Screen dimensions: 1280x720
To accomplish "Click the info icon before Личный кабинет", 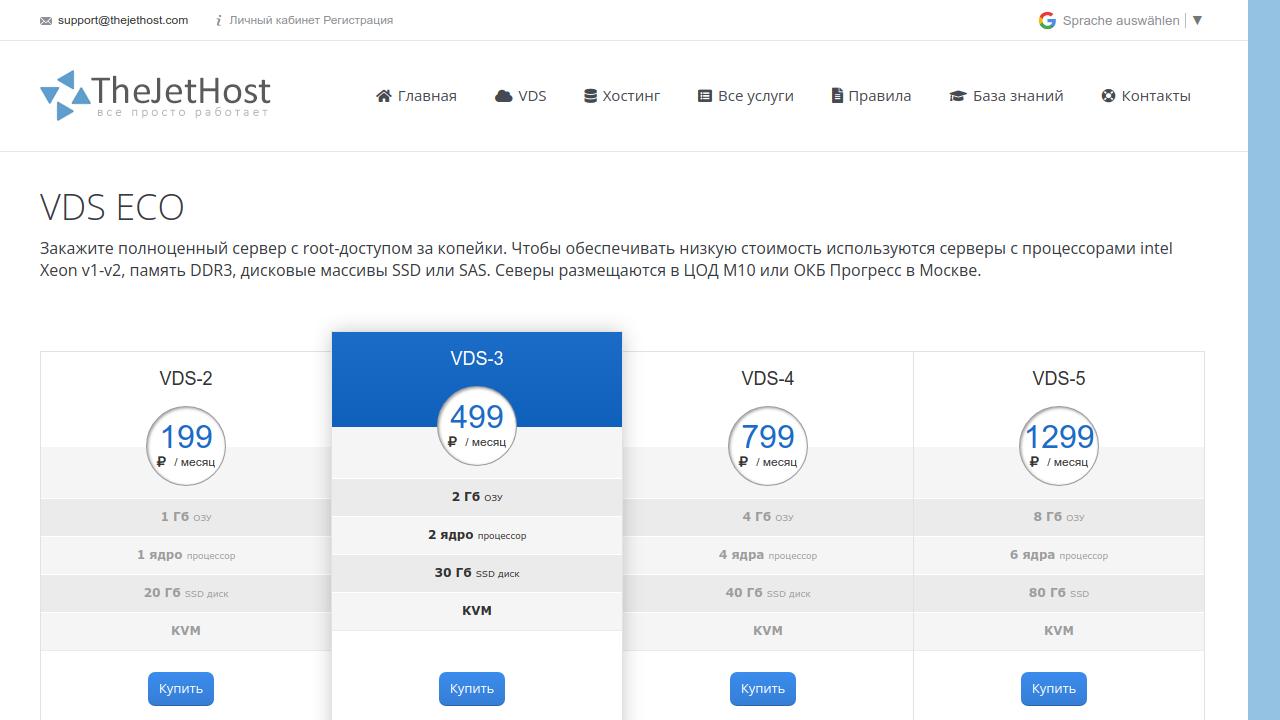I will click(219, 20).
